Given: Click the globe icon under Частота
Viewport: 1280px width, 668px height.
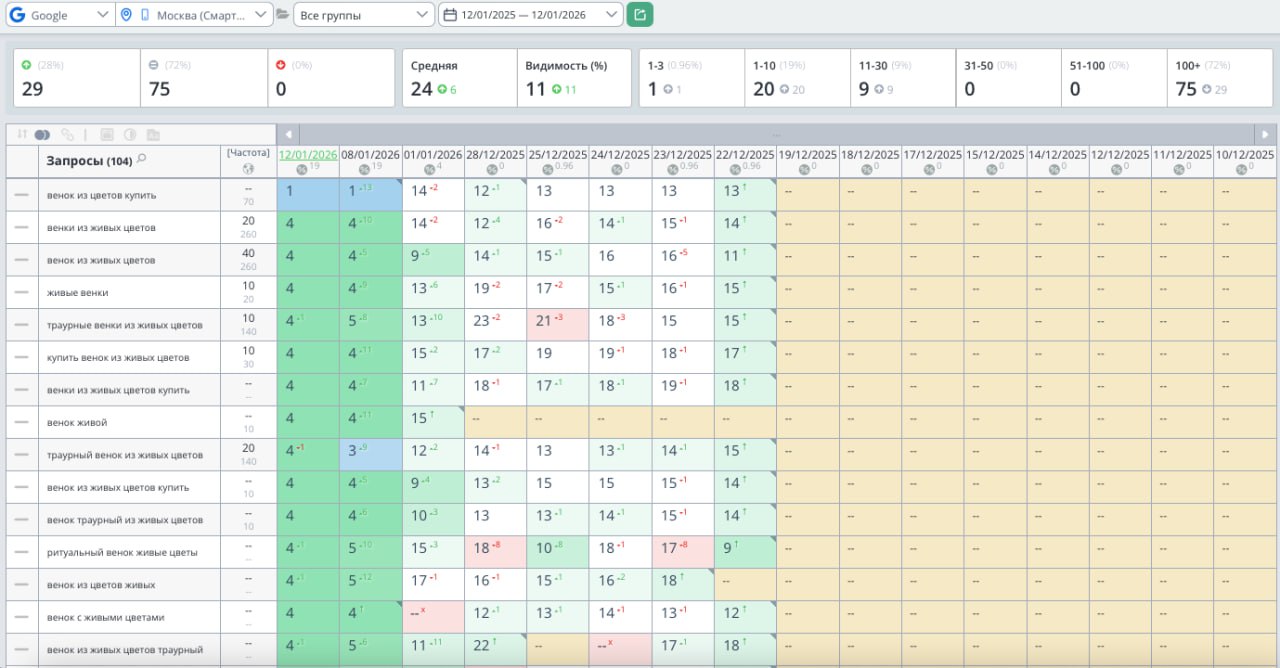Looking at the screenshot, I should [248, 168].
